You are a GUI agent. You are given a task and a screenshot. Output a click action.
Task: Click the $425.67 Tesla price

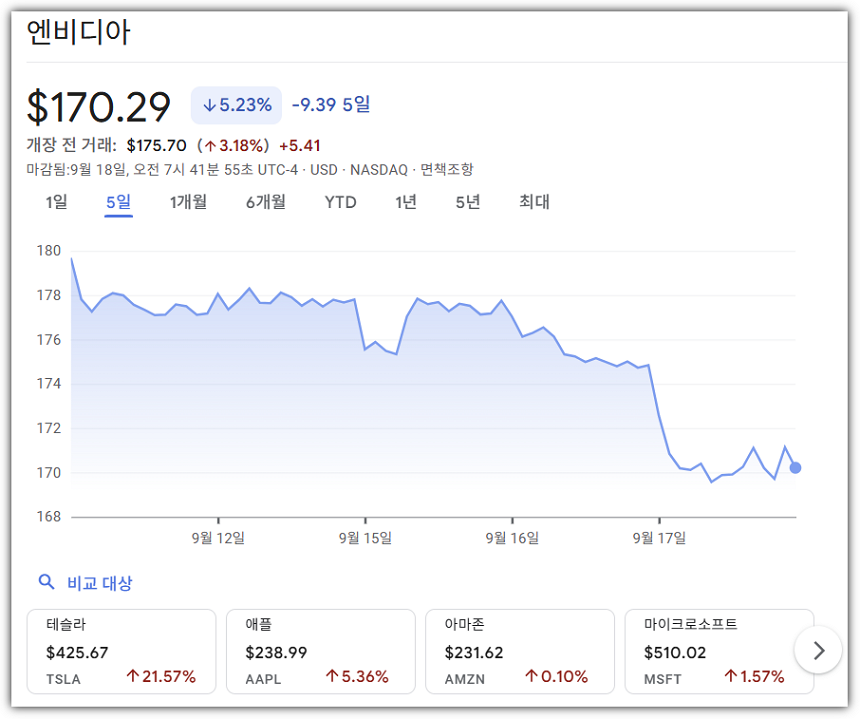click(77, 653)
